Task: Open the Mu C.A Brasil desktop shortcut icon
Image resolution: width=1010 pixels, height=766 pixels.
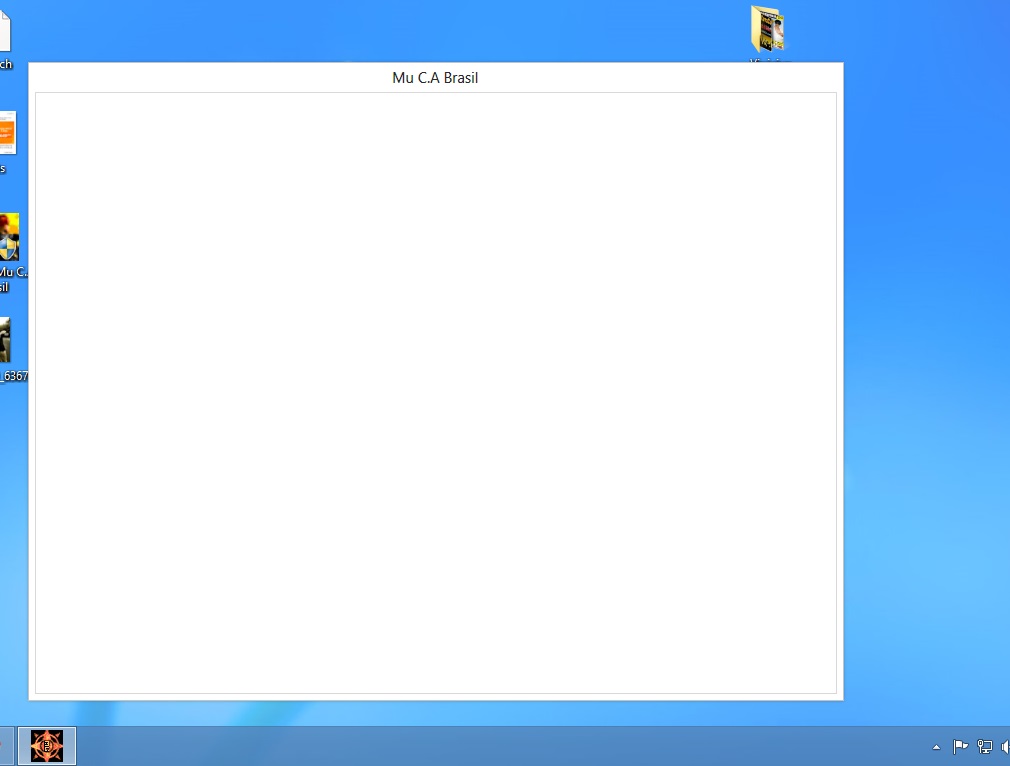Action: (x=9, y=237)
